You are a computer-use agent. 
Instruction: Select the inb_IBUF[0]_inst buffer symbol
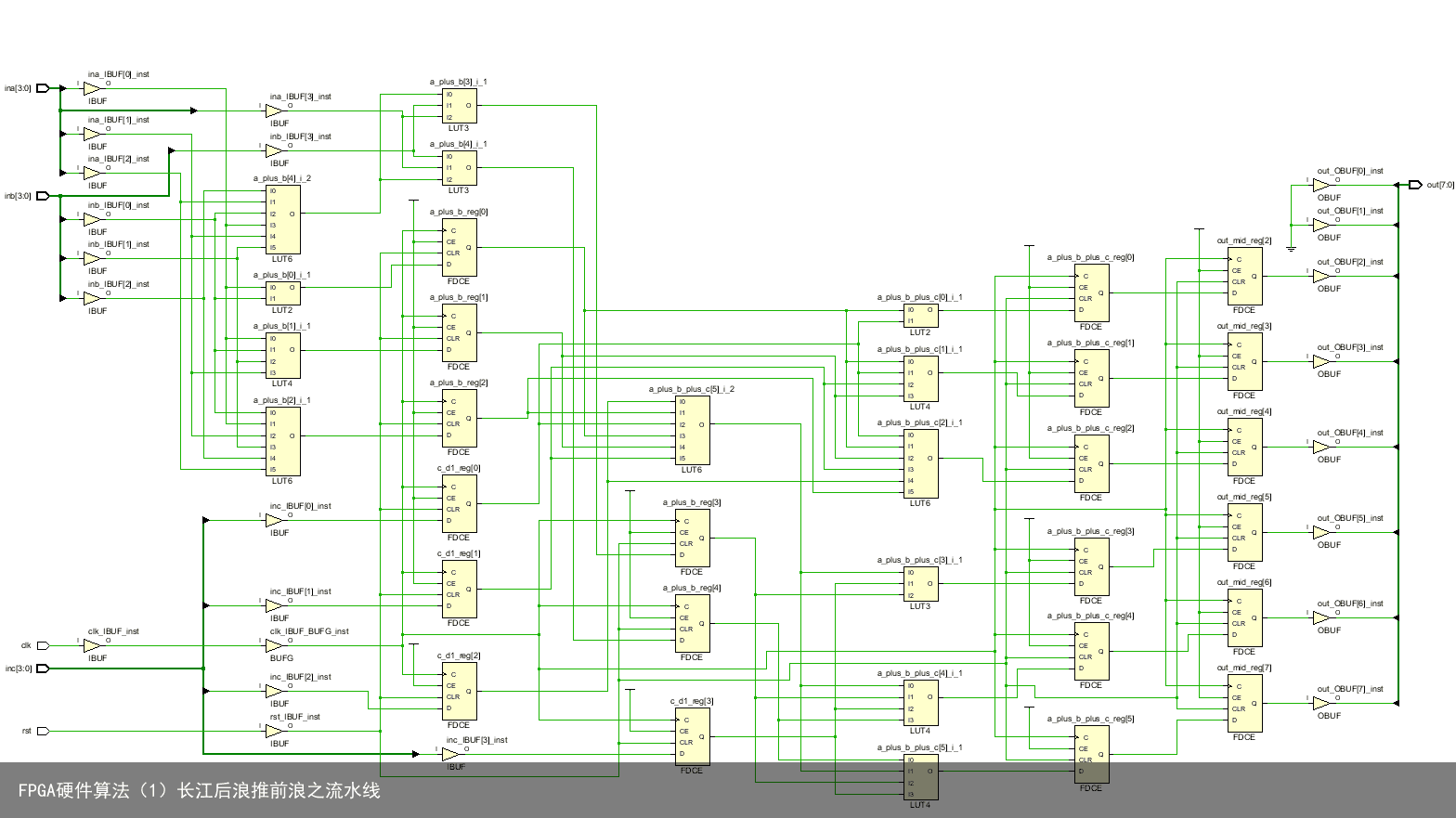click(92, 219)
